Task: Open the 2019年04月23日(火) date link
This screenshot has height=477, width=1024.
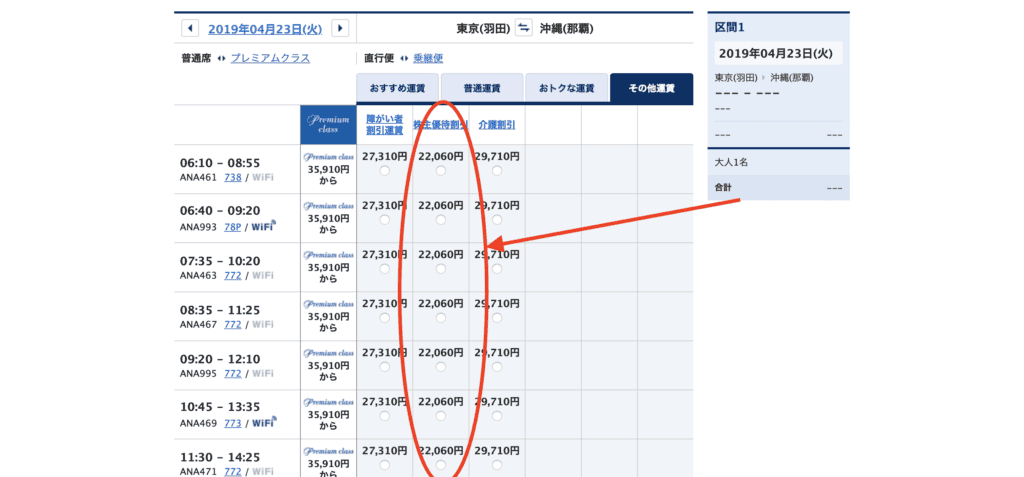Action: (x=265, y=29)
